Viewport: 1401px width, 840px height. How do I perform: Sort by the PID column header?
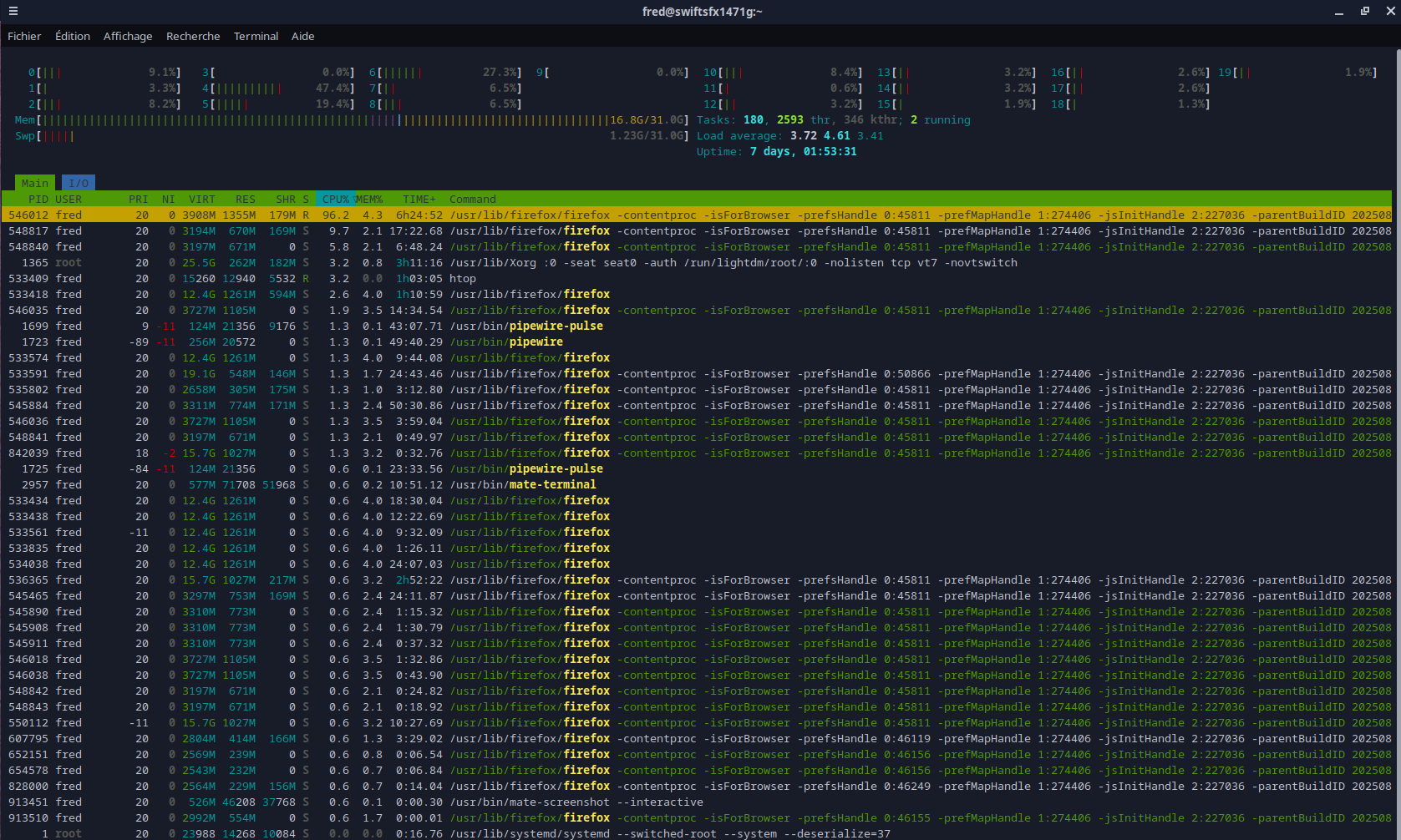38,200
